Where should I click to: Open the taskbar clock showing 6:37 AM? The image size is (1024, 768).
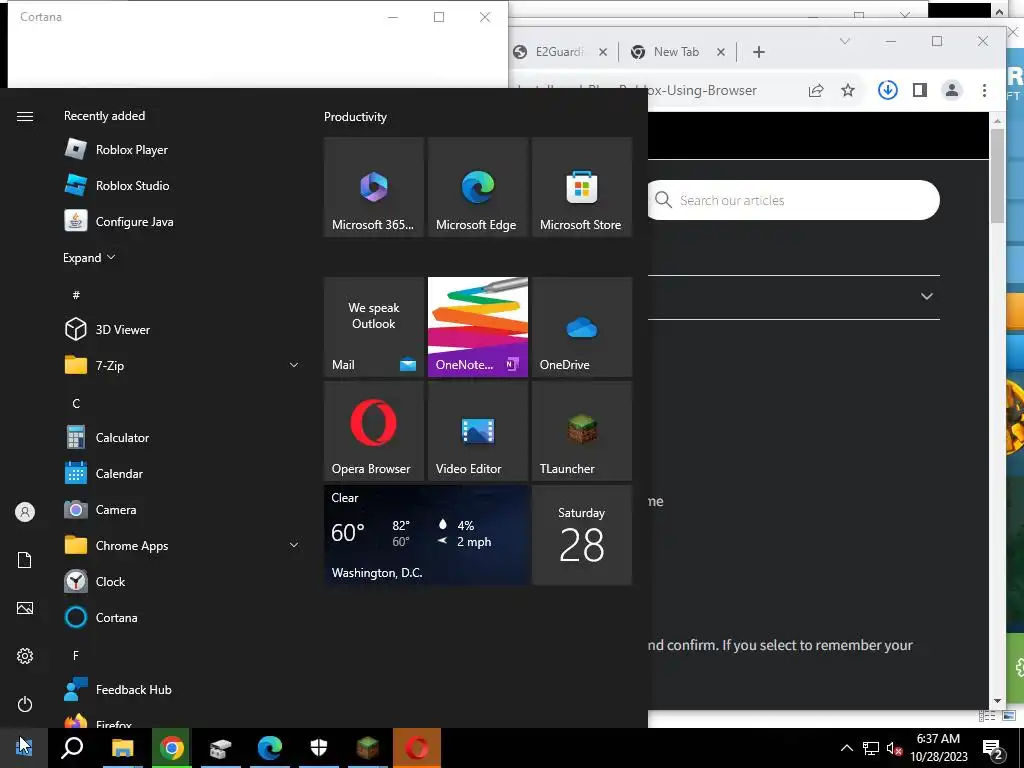938,748
